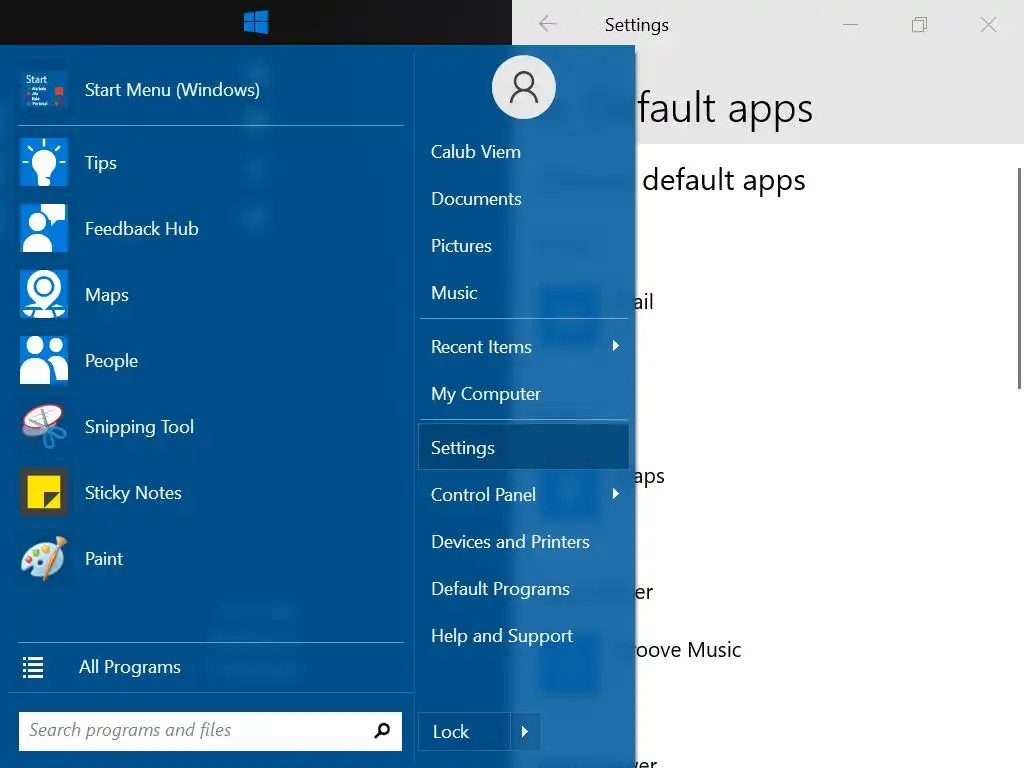Open the Pictures menu entry

pyautogui.click(x=461, y=246)
